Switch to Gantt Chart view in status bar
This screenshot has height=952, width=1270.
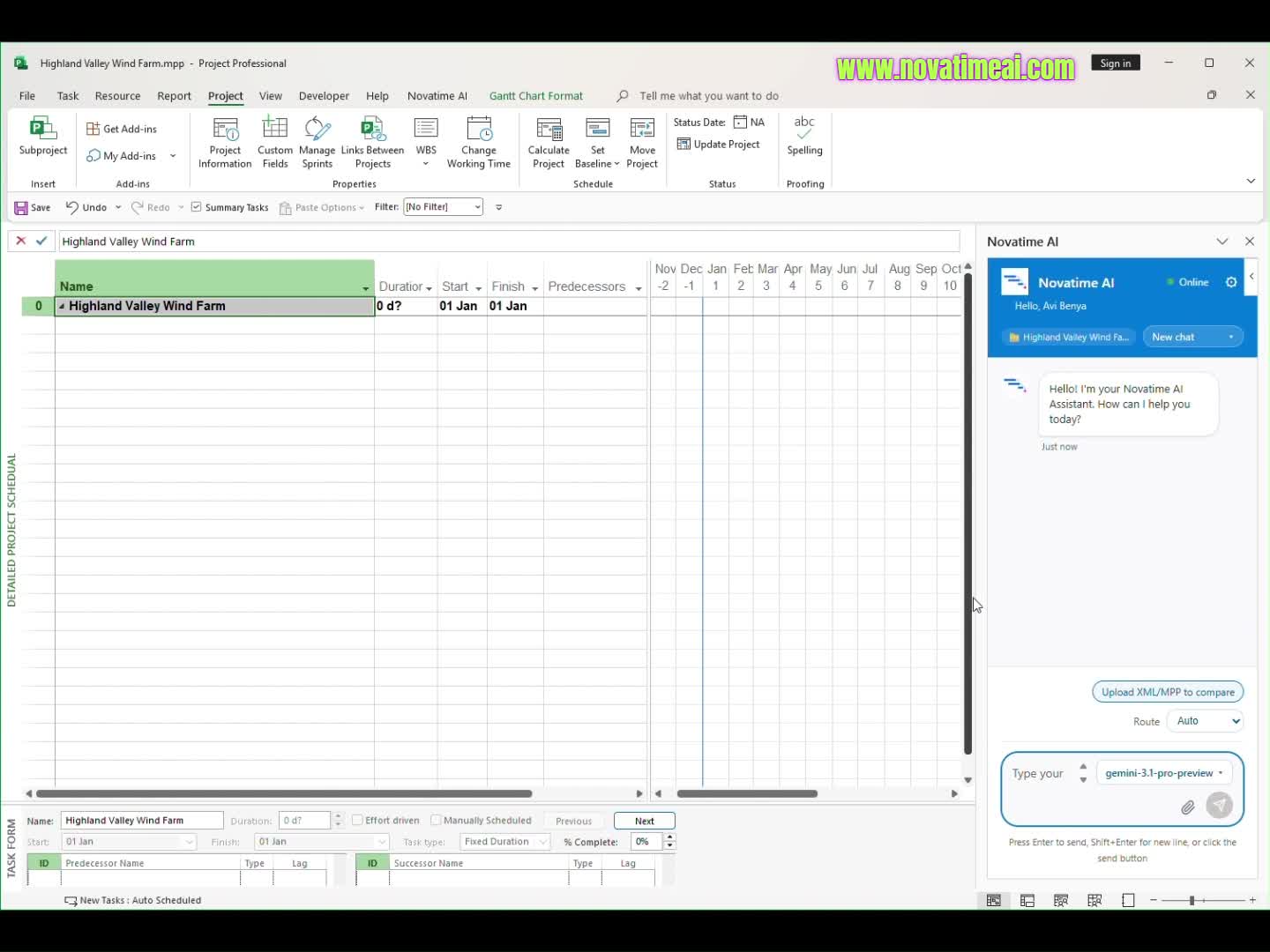coord(993,900)
